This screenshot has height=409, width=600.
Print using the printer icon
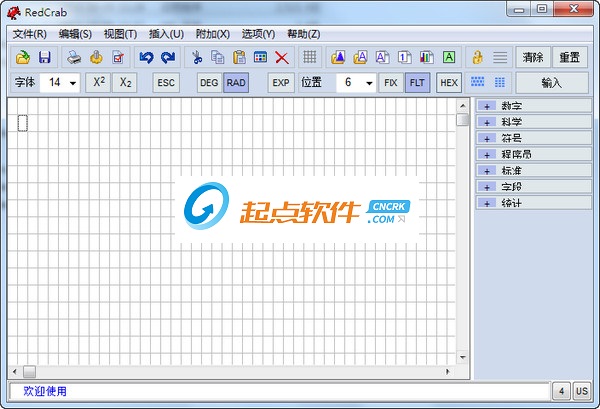[74, 57]
